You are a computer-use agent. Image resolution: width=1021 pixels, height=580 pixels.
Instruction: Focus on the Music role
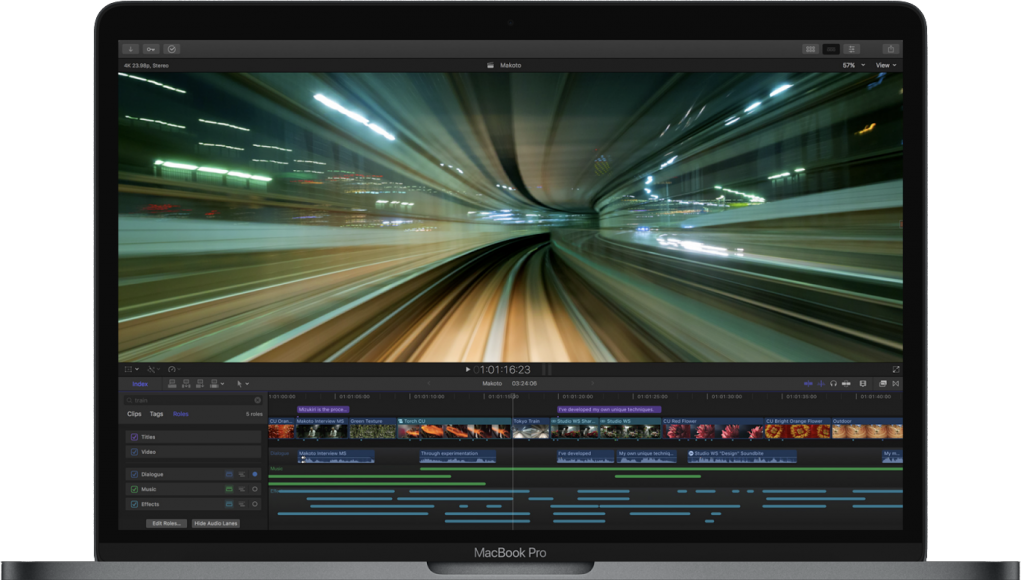click(255, 490)
